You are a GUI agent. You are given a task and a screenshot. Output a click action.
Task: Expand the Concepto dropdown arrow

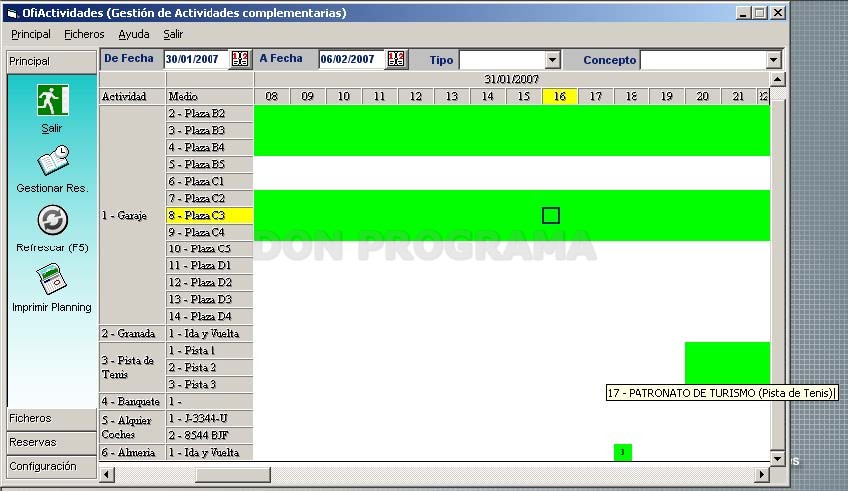pyautogui.click(x=773, y=60)
